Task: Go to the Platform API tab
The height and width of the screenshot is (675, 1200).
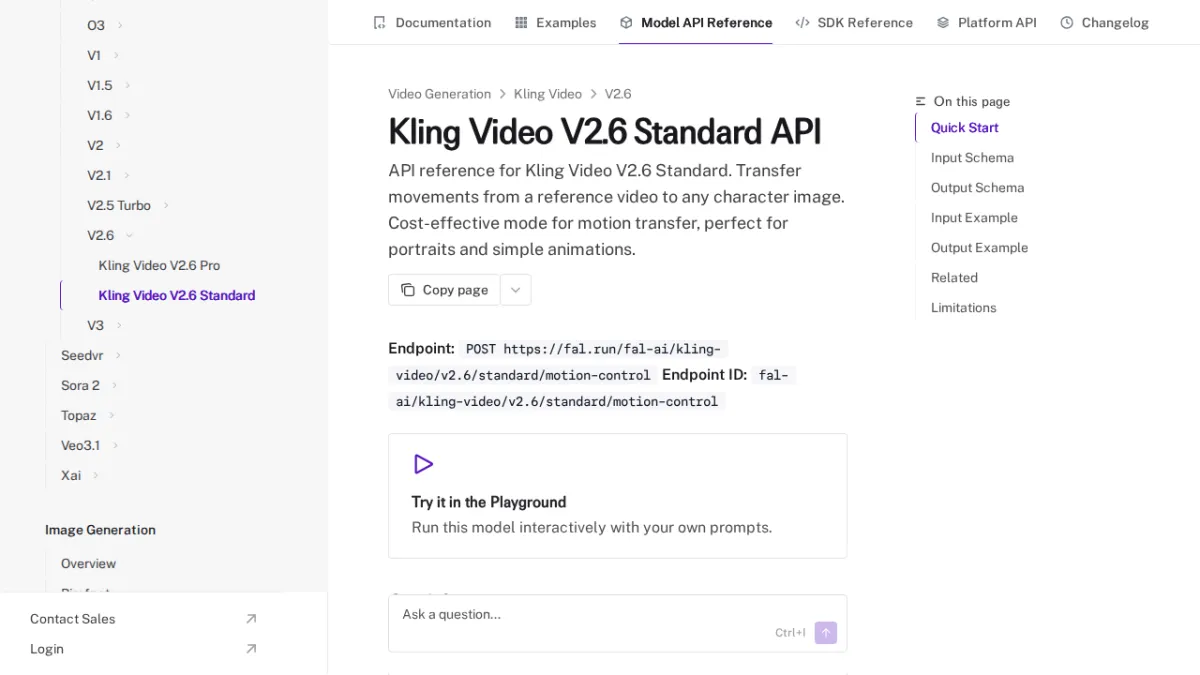Action: point(986,22)
